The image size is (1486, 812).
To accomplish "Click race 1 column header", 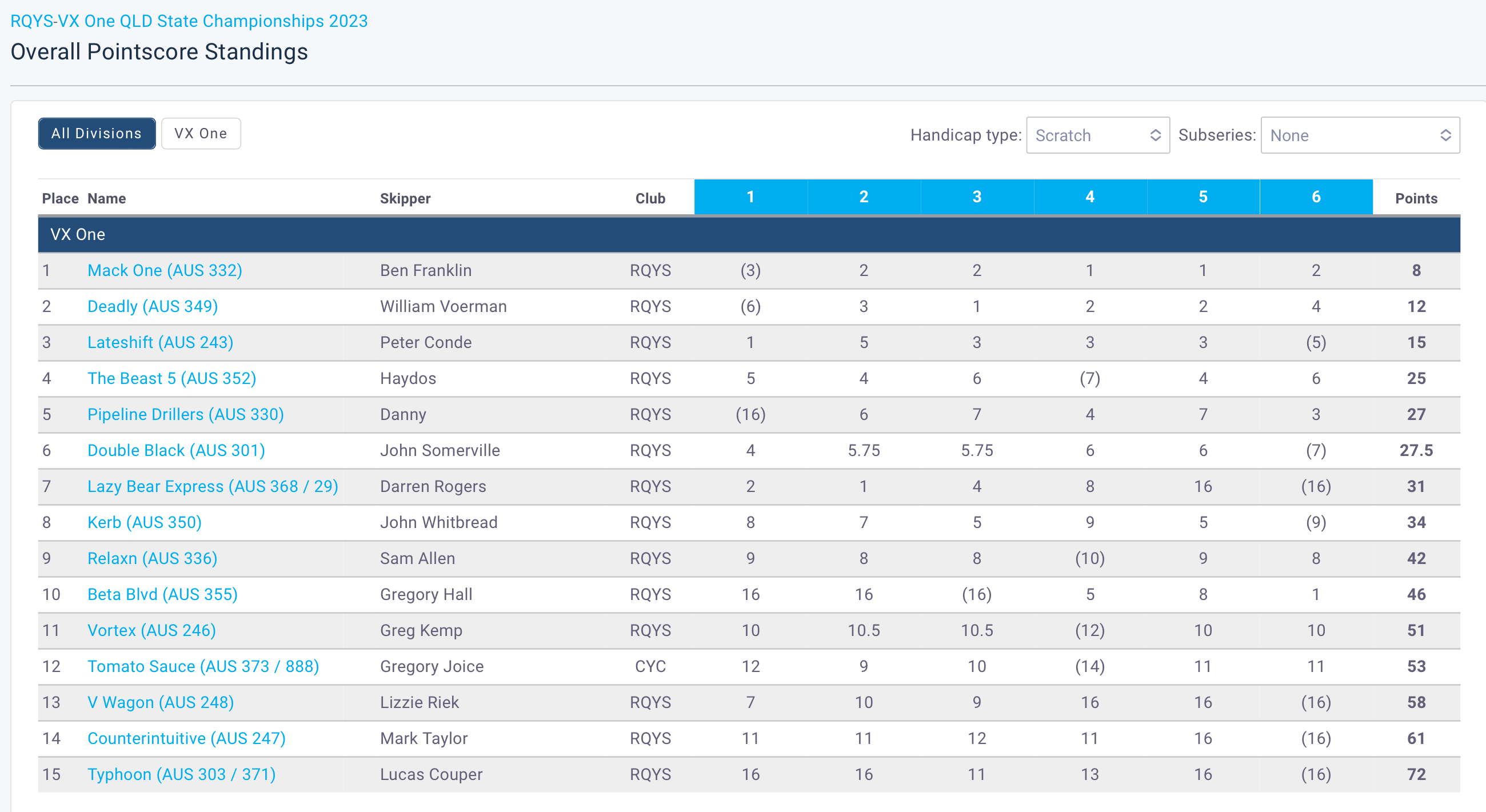I will (x=750, y=197).
